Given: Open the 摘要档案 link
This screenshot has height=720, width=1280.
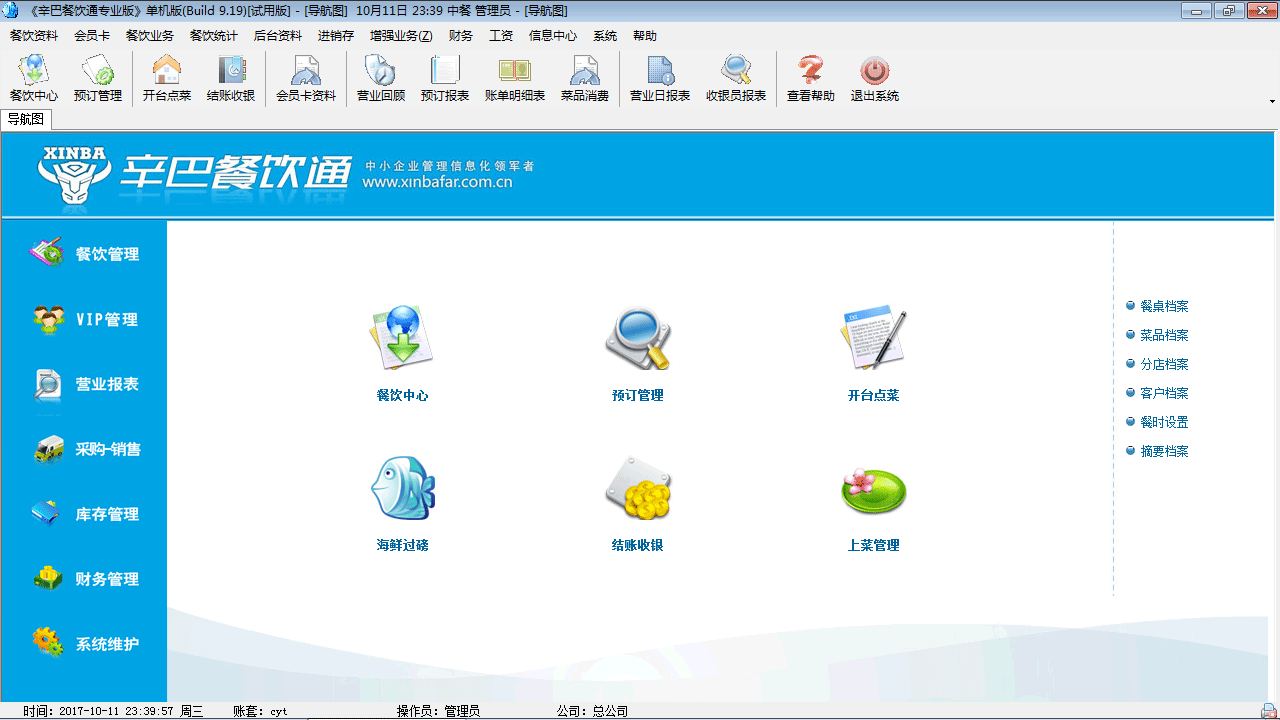Looking at the screenshot, I should point(1164,452).
